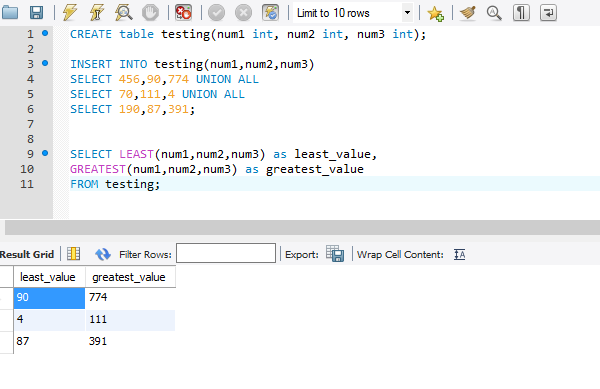Click horizontal scrollbar below the editor

pos(302,228)
